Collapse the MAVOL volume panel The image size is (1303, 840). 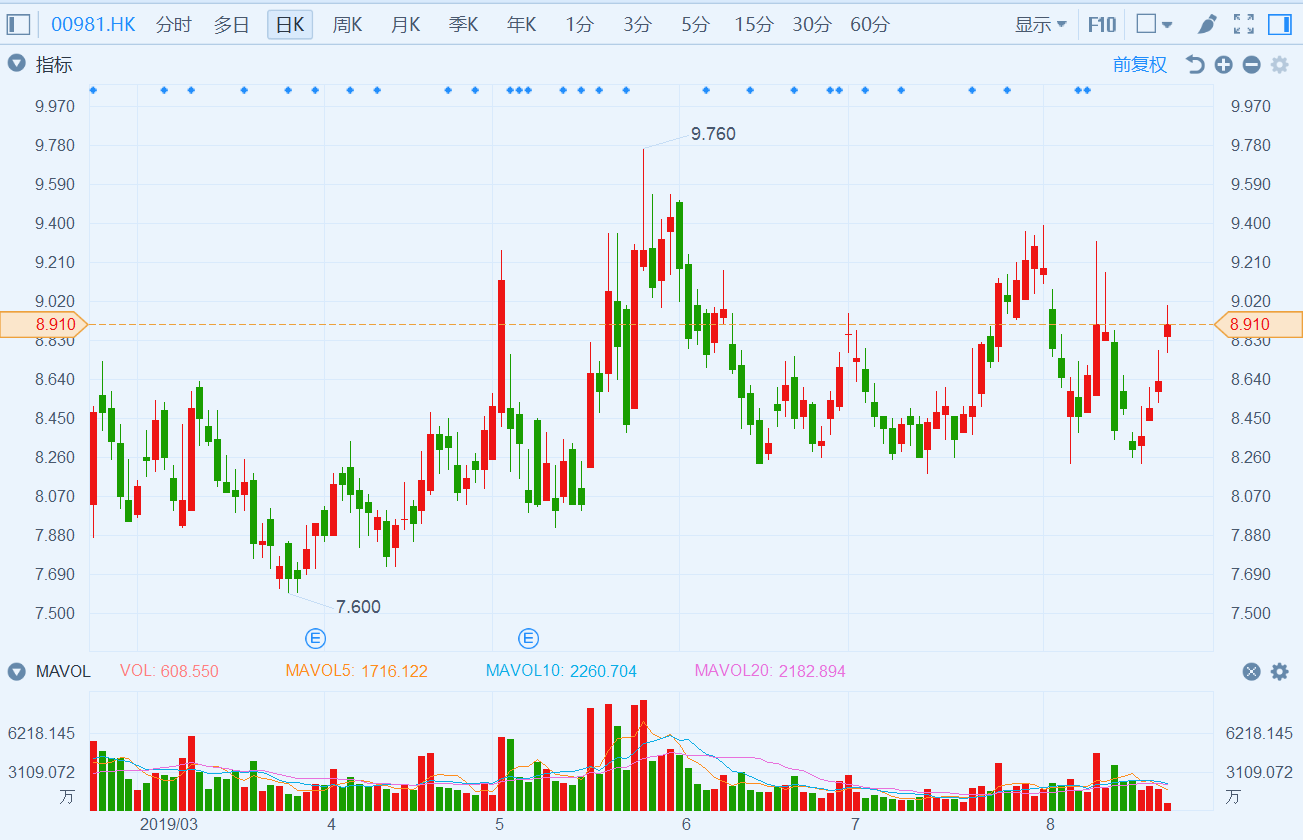click(x=16, y=671)
